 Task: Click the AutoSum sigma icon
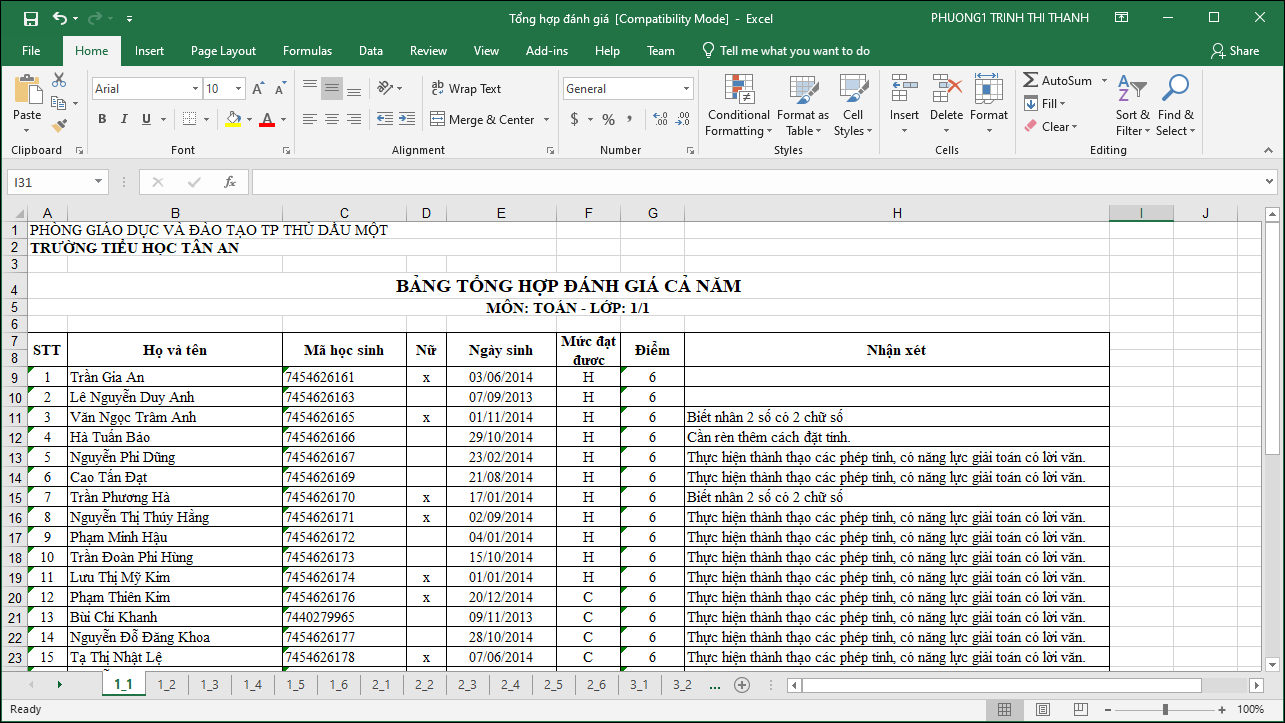pos(1030,80)
